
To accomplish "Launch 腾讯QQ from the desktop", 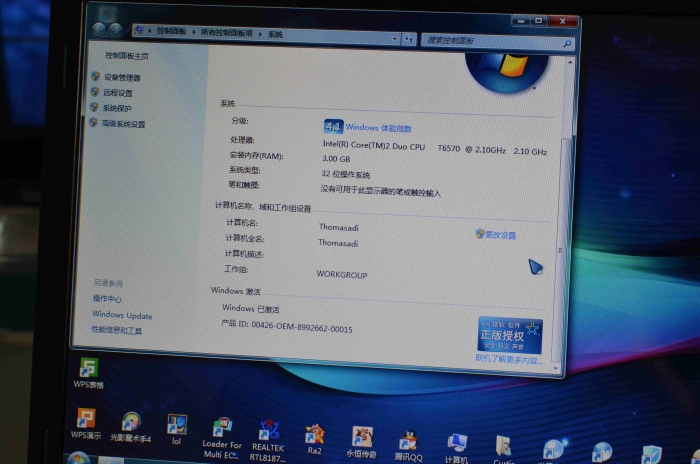I will click(x=408, y=446).
